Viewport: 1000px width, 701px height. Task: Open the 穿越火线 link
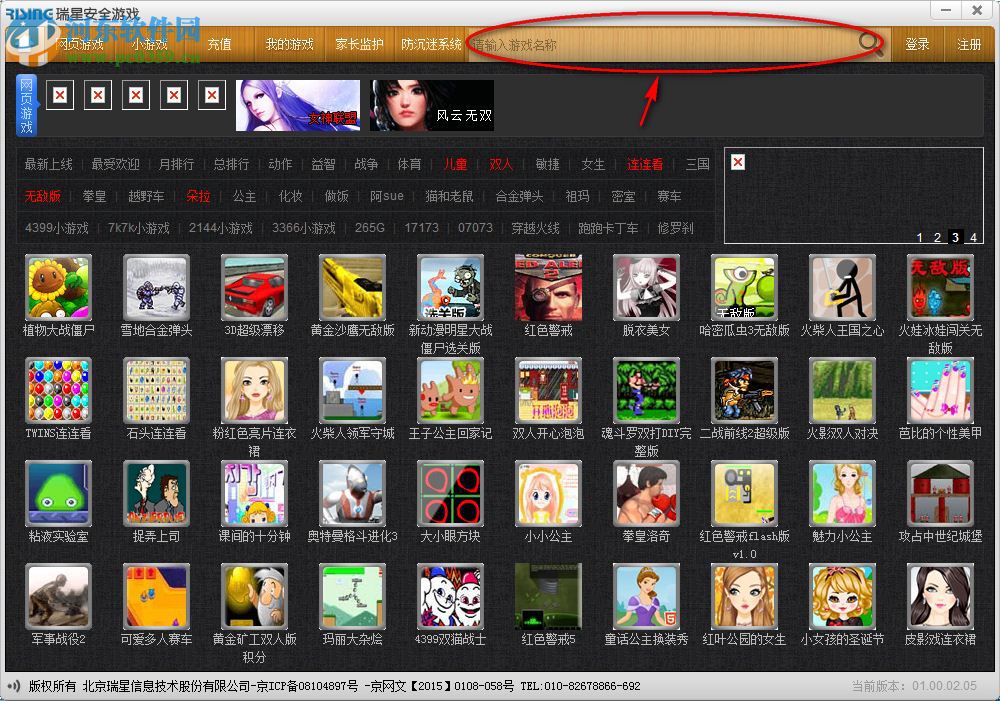536,228
